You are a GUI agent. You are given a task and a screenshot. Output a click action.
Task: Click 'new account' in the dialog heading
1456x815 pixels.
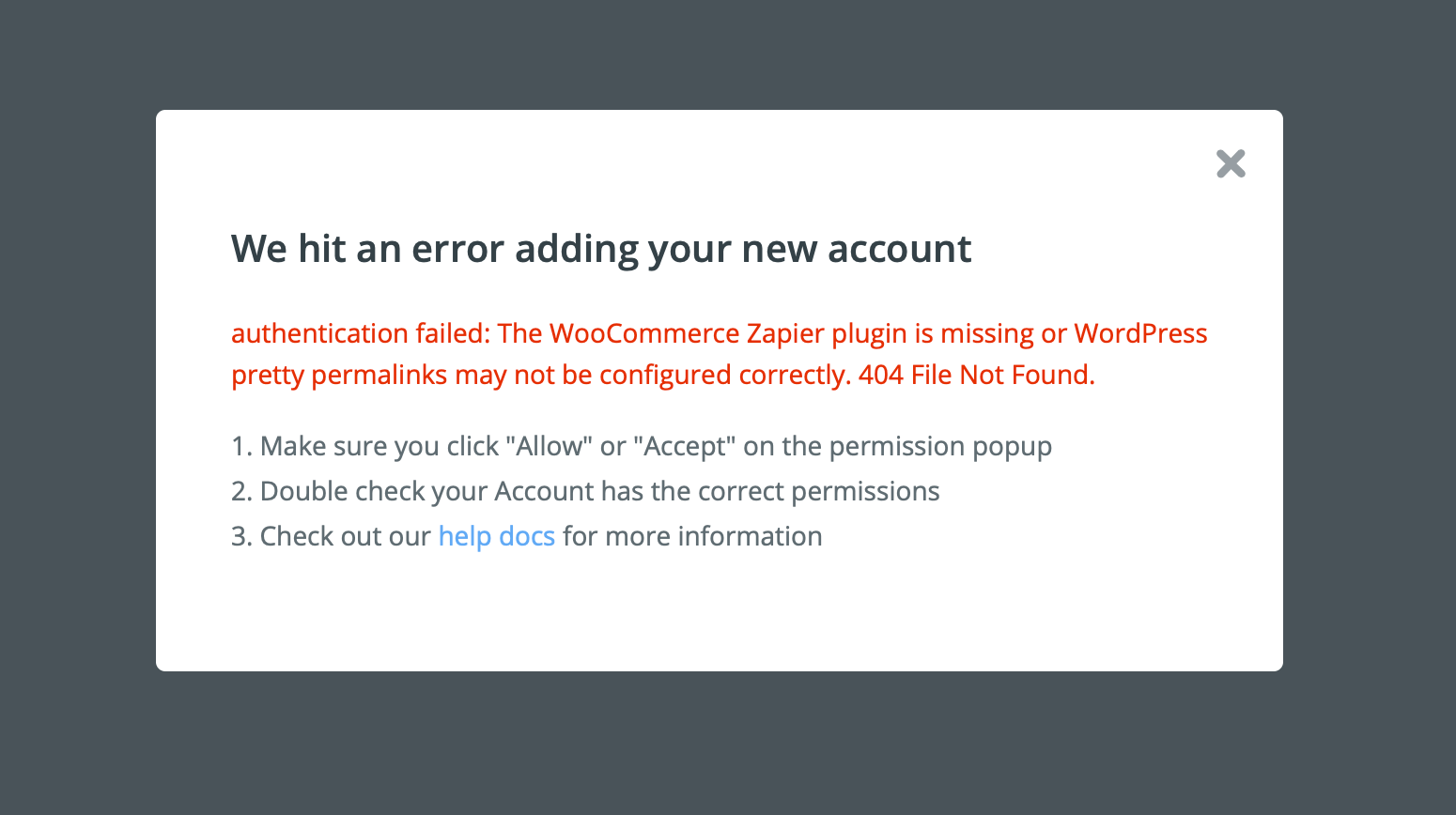(x=857, y=249)
